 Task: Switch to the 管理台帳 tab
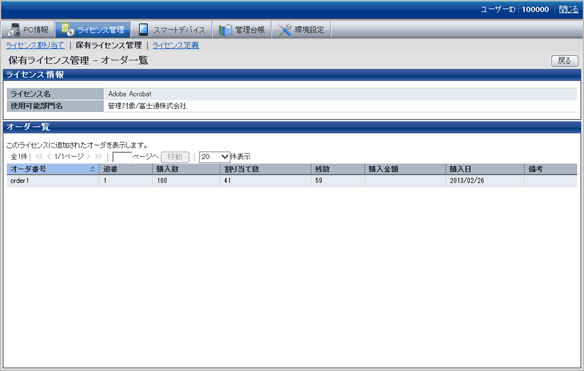(242, 29)
